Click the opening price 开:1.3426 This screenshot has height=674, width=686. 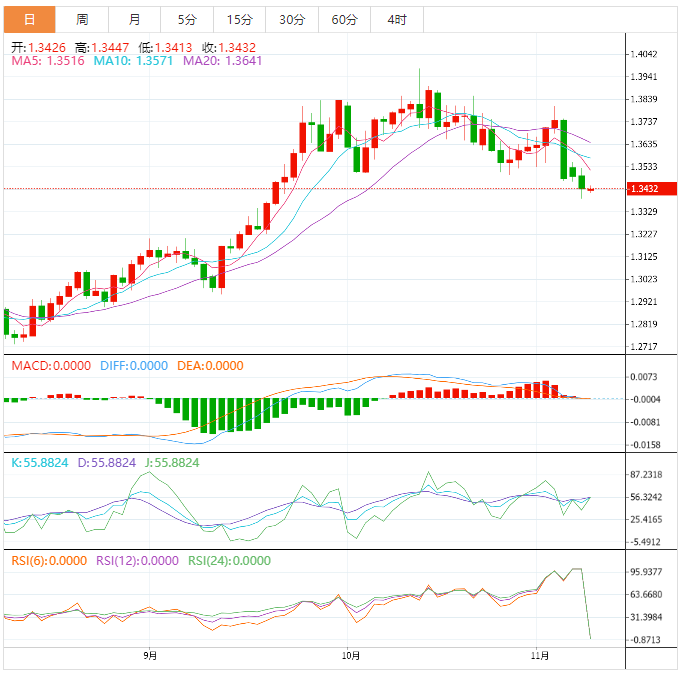(38, 47)
